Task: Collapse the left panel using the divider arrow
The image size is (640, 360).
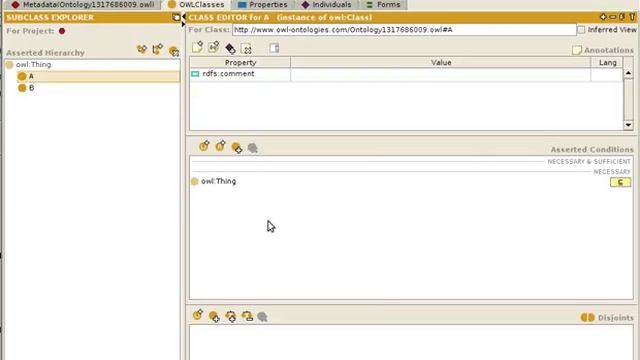Action: (x=183, y=17)
